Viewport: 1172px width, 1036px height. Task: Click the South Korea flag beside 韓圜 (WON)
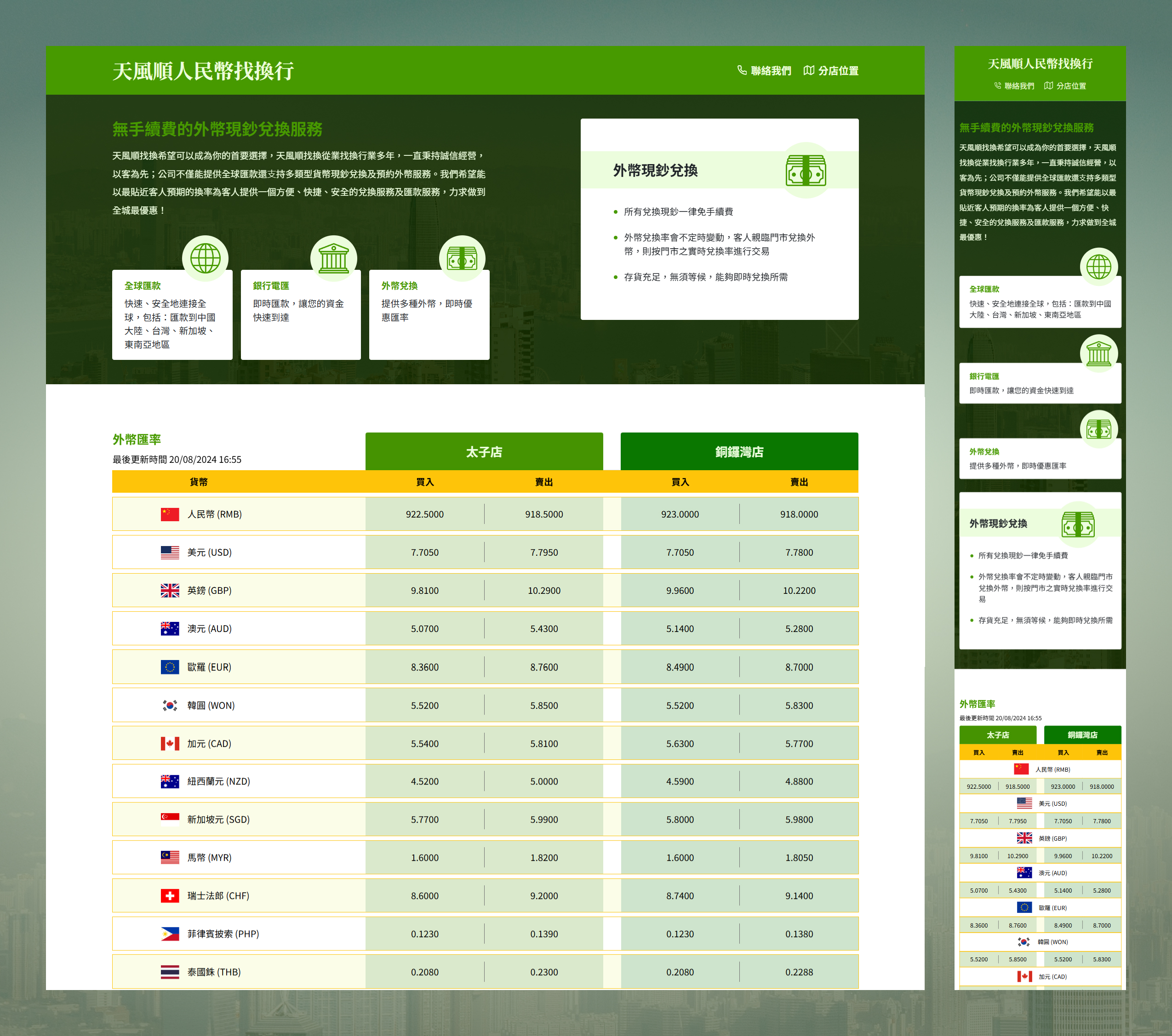click(170, 705)
